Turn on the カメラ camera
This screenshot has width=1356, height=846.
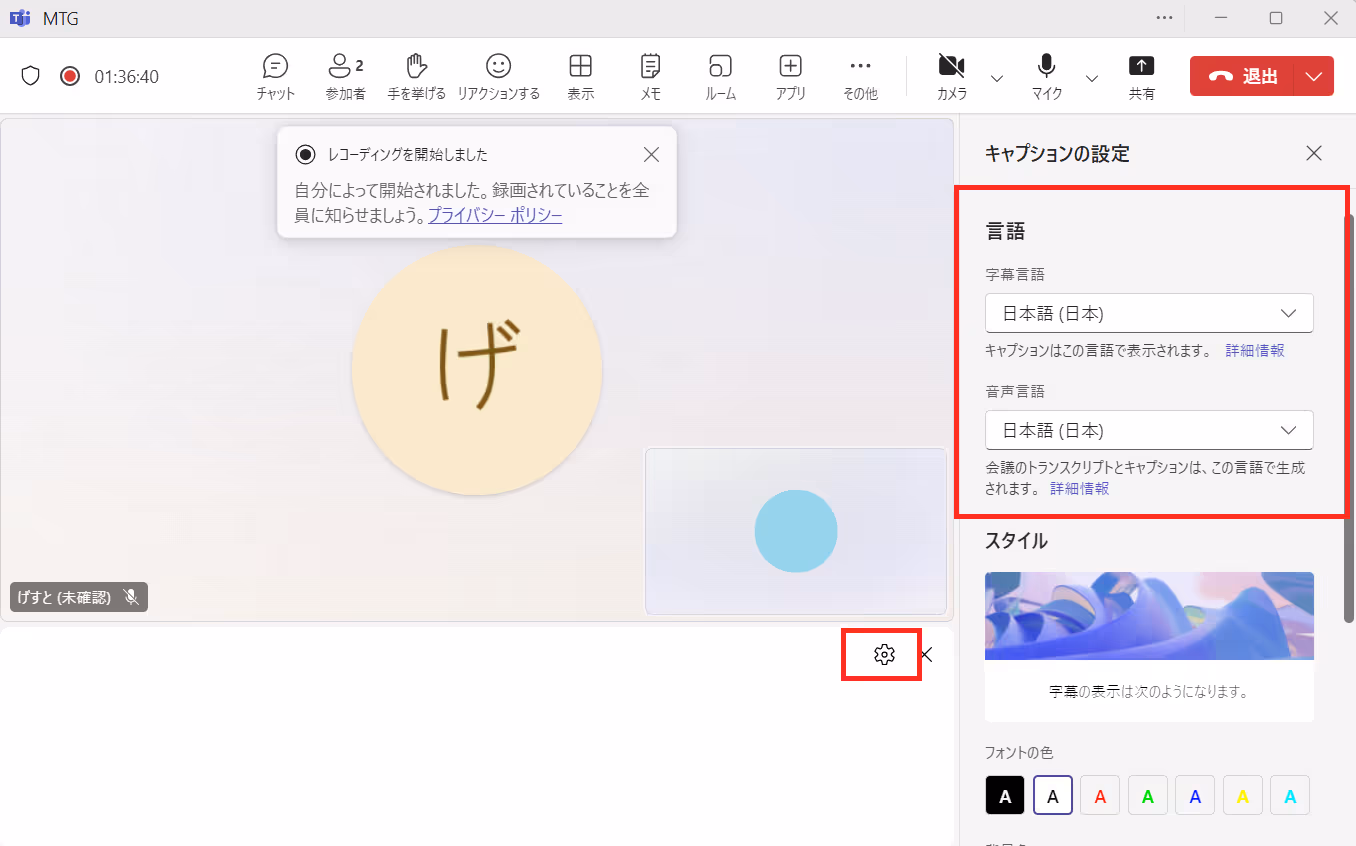tap(952, 77)
